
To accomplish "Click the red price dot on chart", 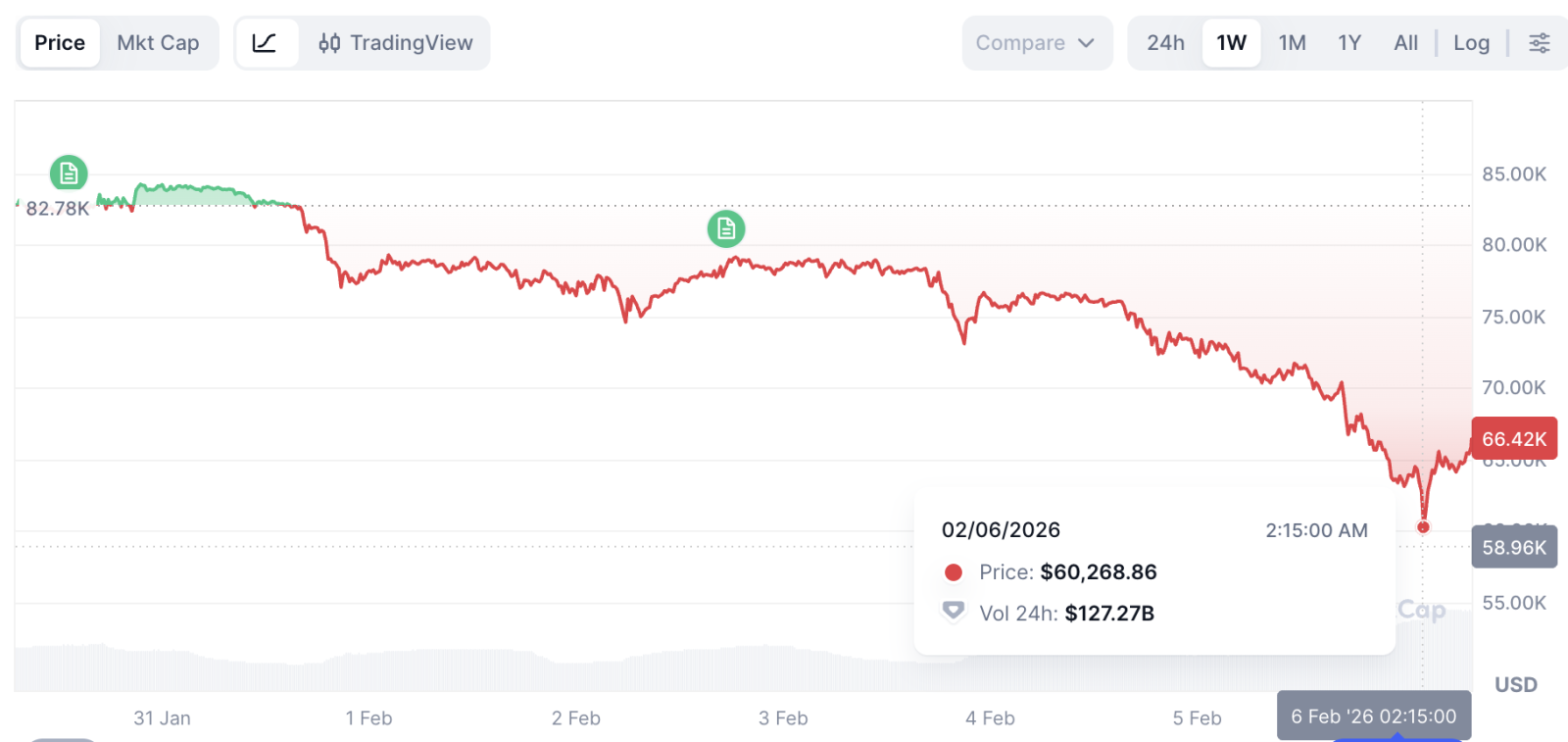I will [x=1423, y=527].
